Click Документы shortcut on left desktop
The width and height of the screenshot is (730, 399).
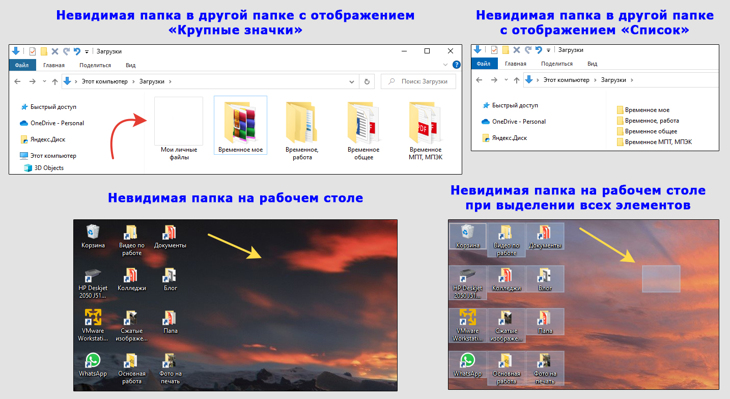tap(170, 237)
